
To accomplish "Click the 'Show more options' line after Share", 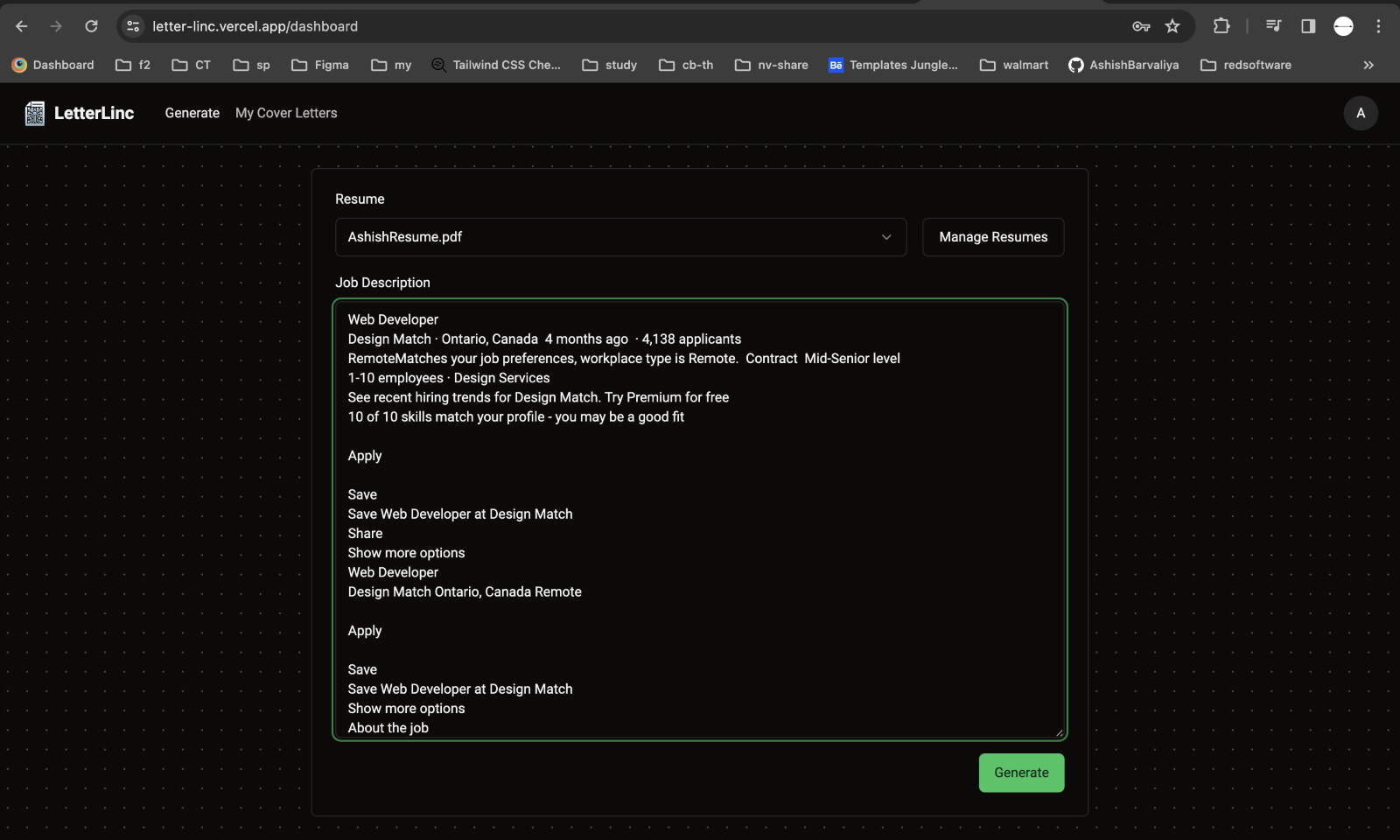I will tap(406, 553).
